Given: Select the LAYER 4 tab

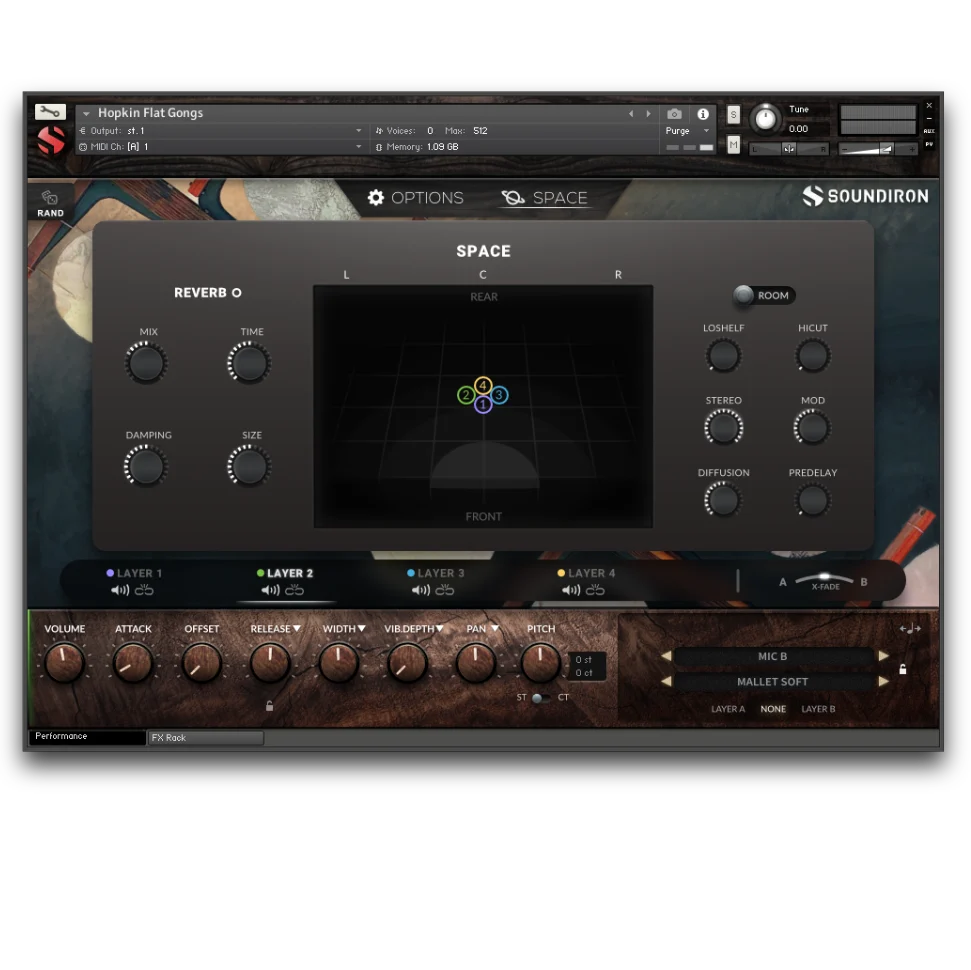Looking at the screenshot, I should click(586, 574).
